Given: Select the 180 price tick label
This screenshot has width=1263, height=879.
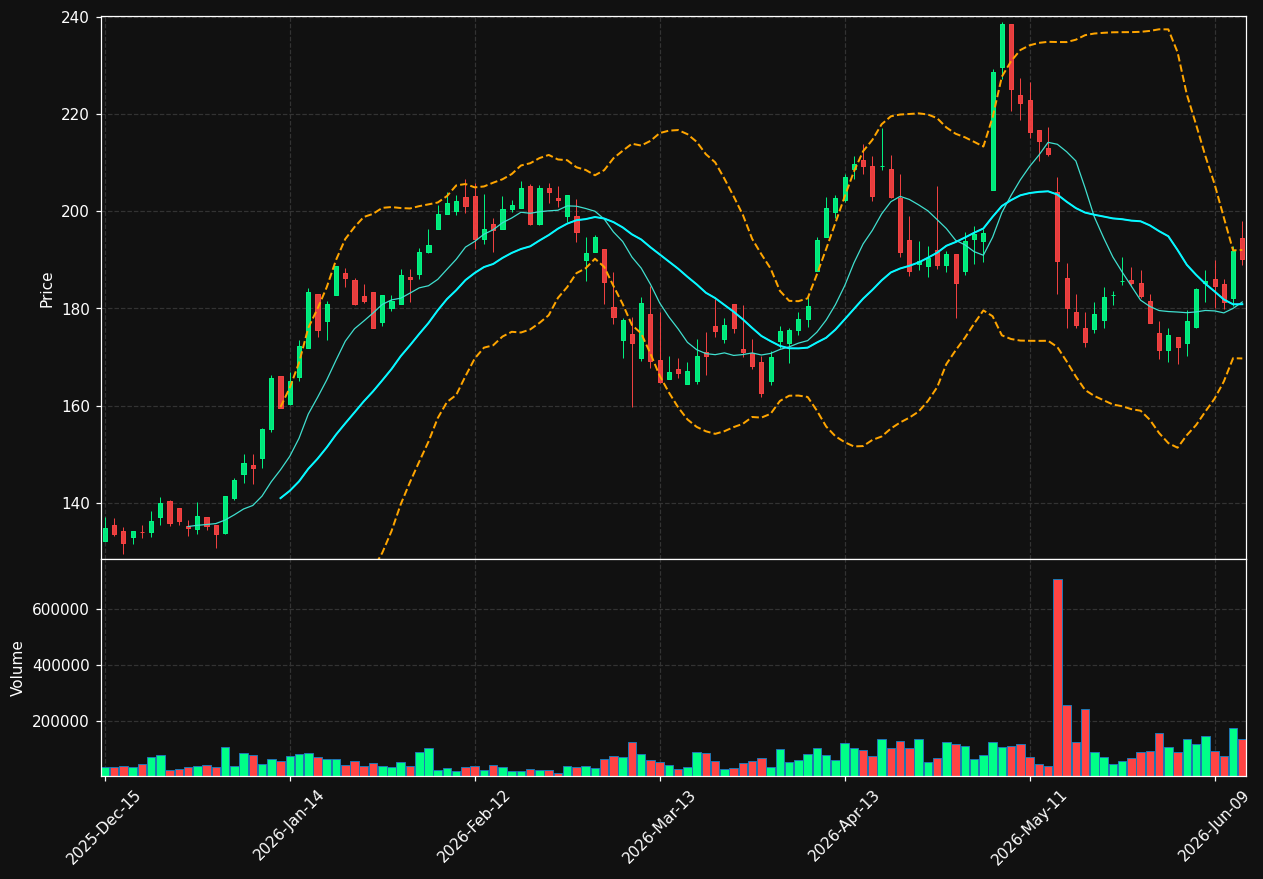Looking at the screenshot, I should pyautogui.click(x=75, y=309).
